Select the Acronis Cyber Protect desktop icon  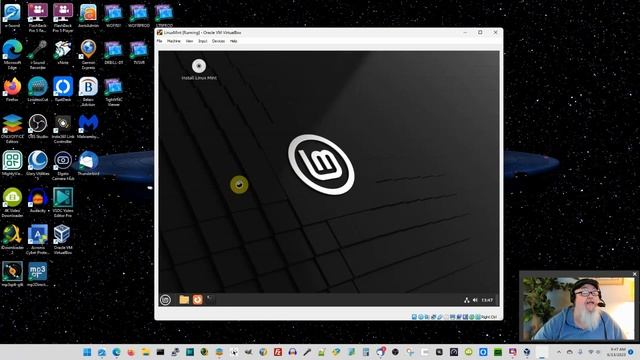38,239
